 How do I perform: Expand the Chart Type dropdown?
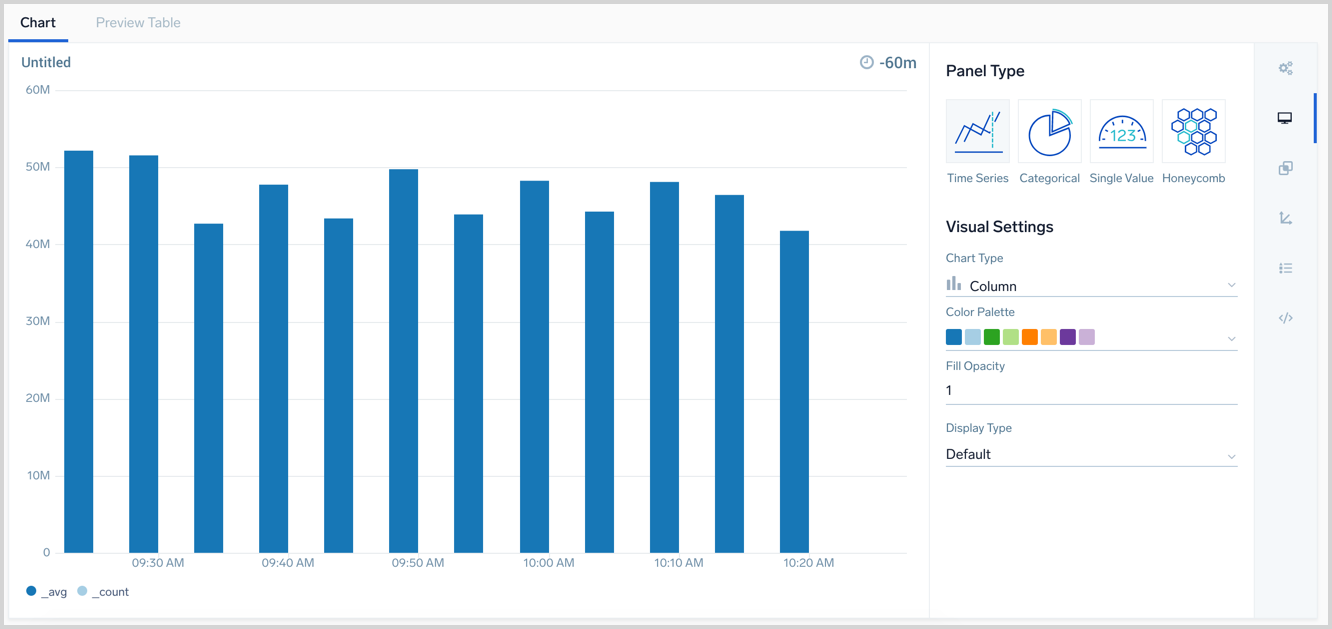click(x=1091, y=286)
